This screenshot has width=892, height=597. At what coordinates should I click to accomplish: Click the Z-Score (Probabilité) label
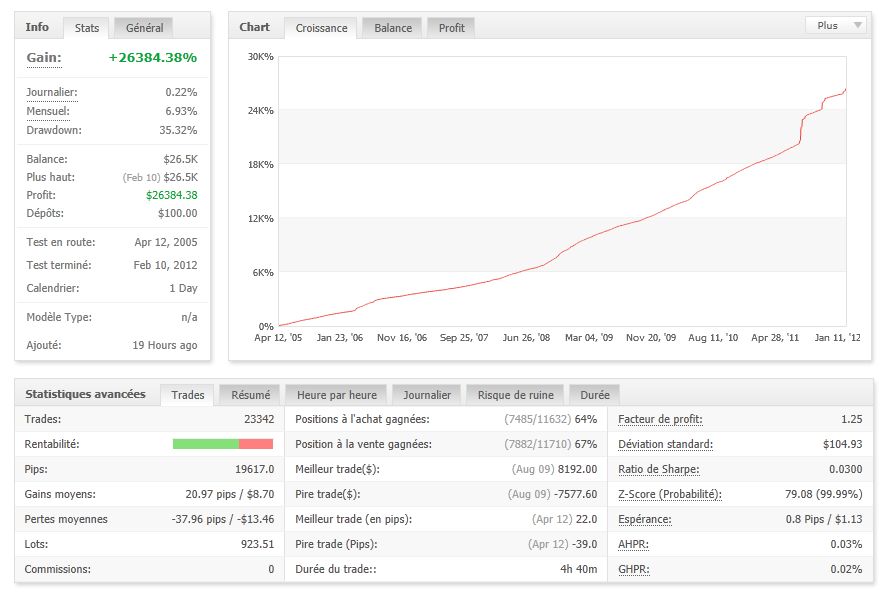pyautogui.click(x=669, y=494)
